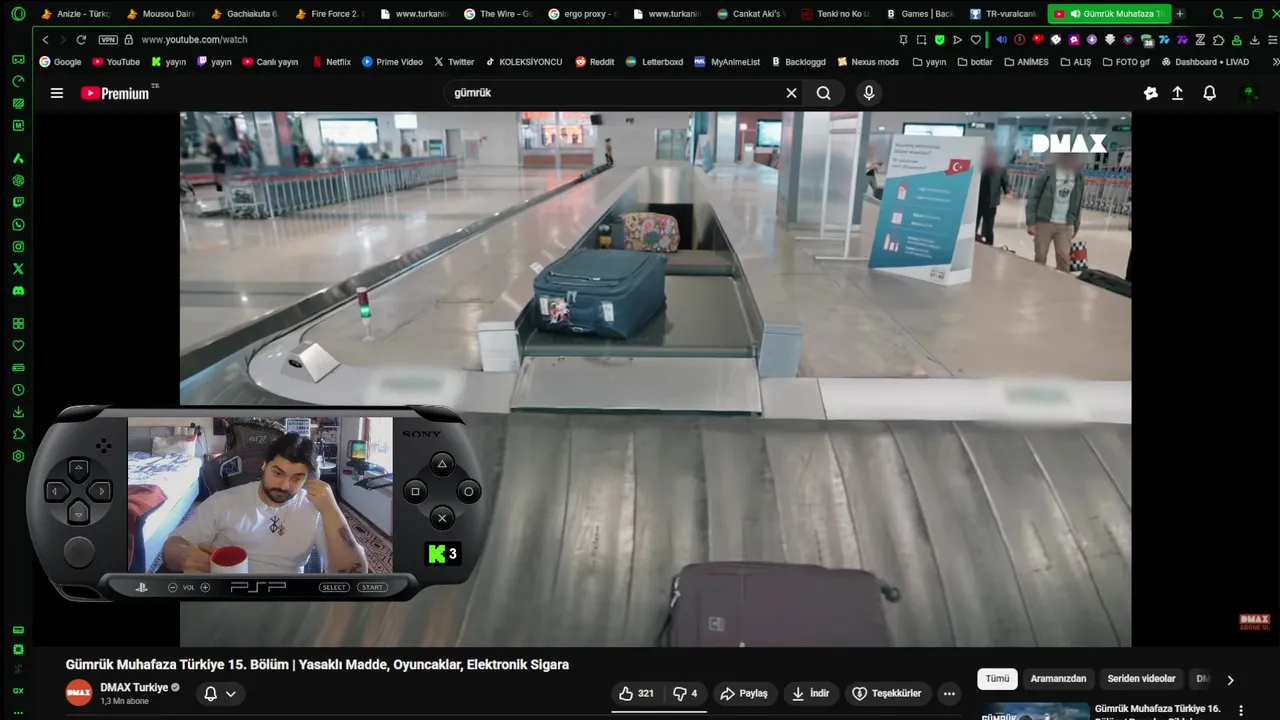1280x720 pixels.
Task: Open the YouTube account avatar
Action: tap(1248, 93)
